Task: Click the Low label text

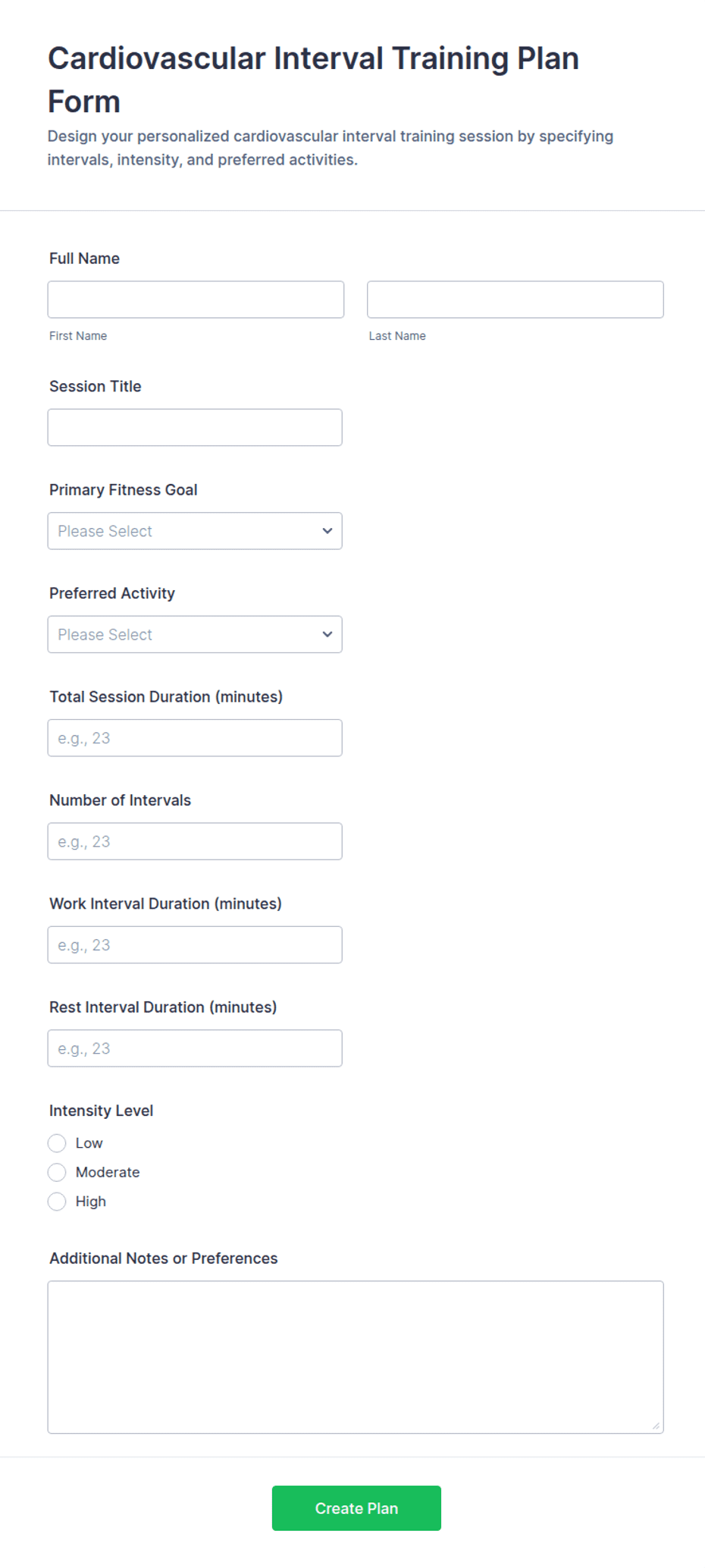Action: coord(89,1143)
